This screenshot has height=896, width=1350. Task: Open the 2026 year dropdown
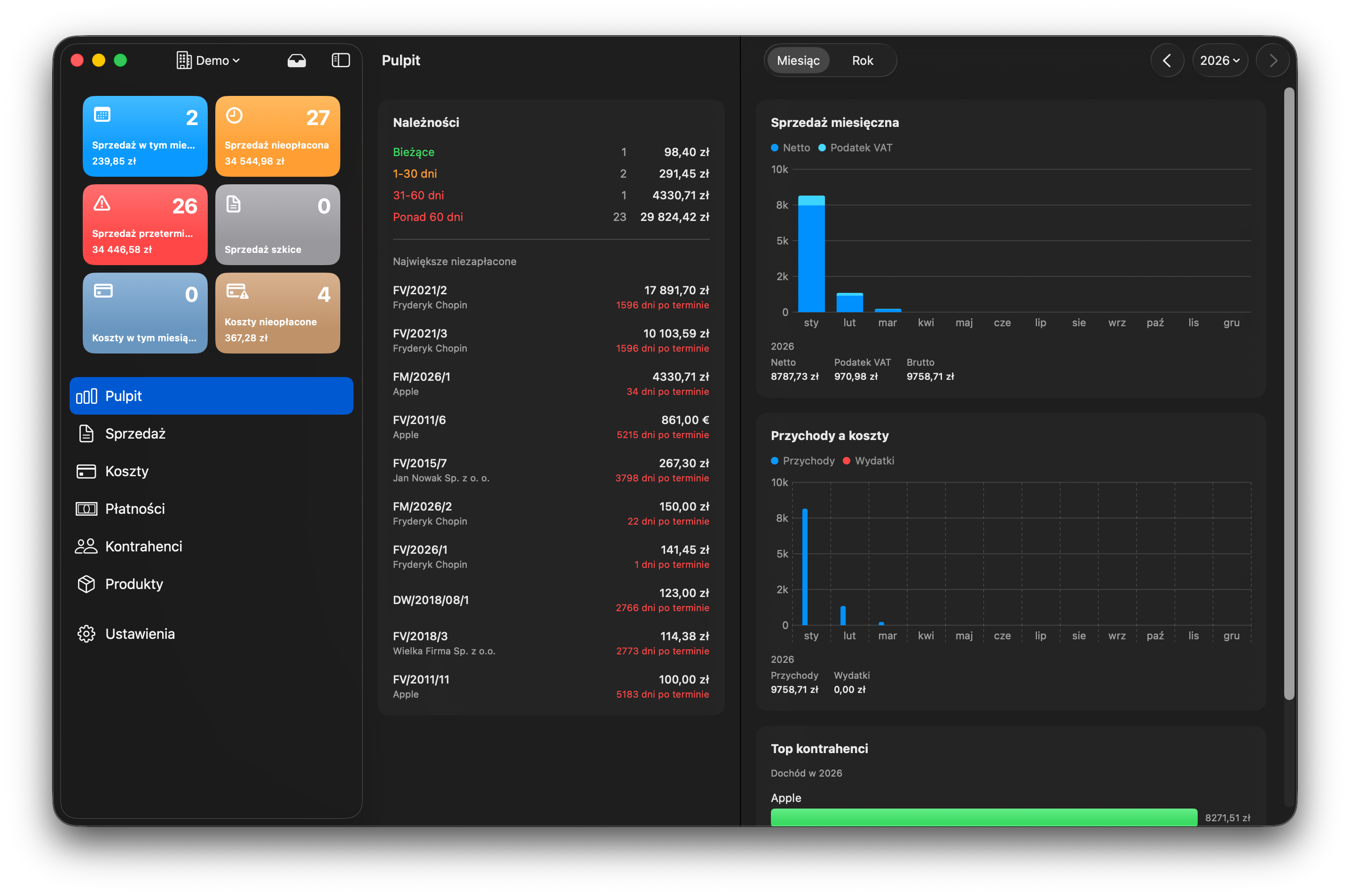[x=1220, y=60]
